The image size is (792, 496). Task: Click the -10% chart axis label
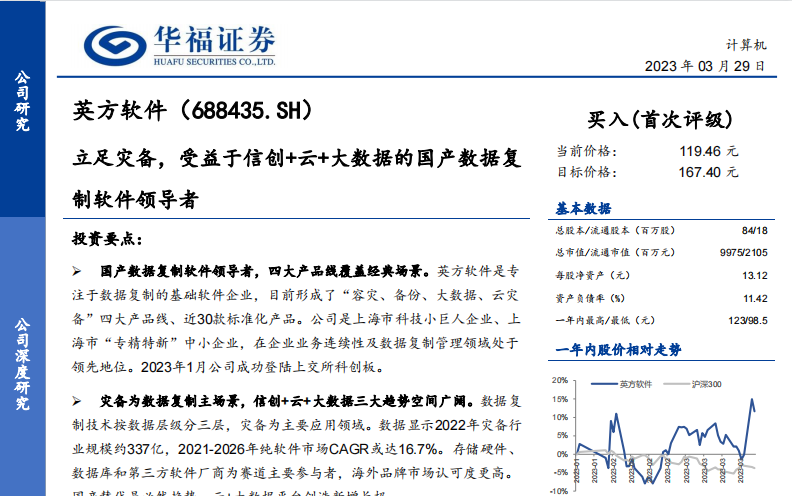click(559, 491)
